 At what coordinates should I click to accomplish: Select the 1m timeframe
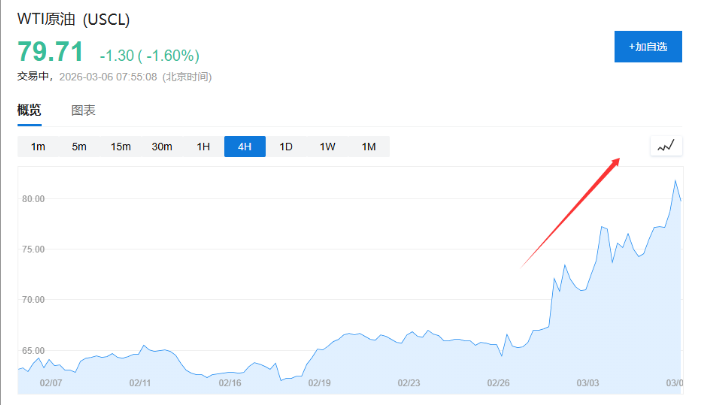38,147
